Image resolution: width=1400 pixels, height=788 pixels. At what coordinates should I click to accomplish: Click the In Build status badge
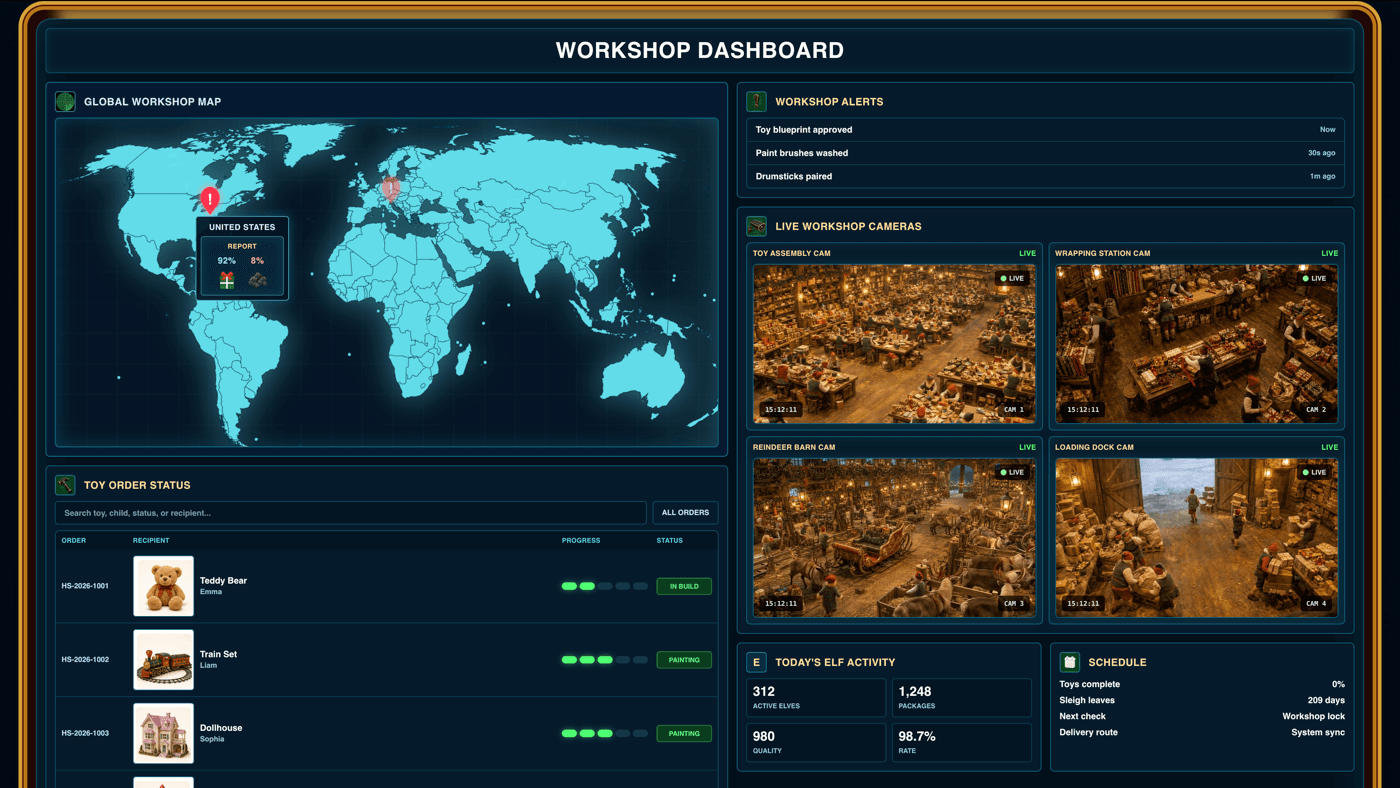tap(684, 586)
